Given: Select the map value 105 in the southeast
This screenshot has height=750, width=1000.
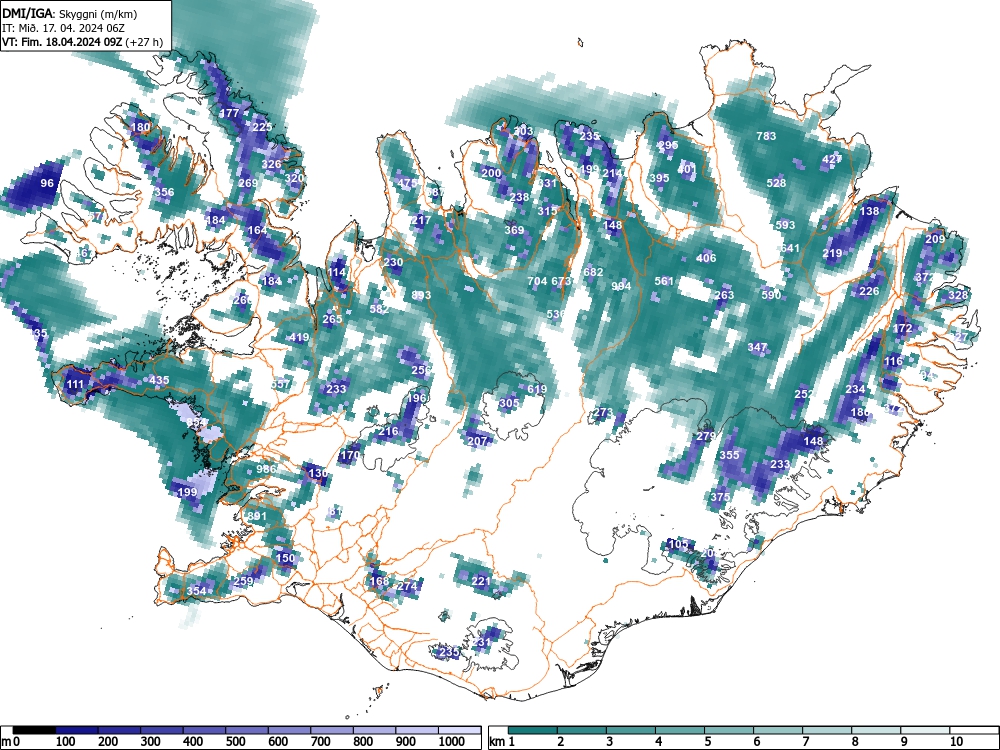Looking at the screenshot, I should point(678,545).
